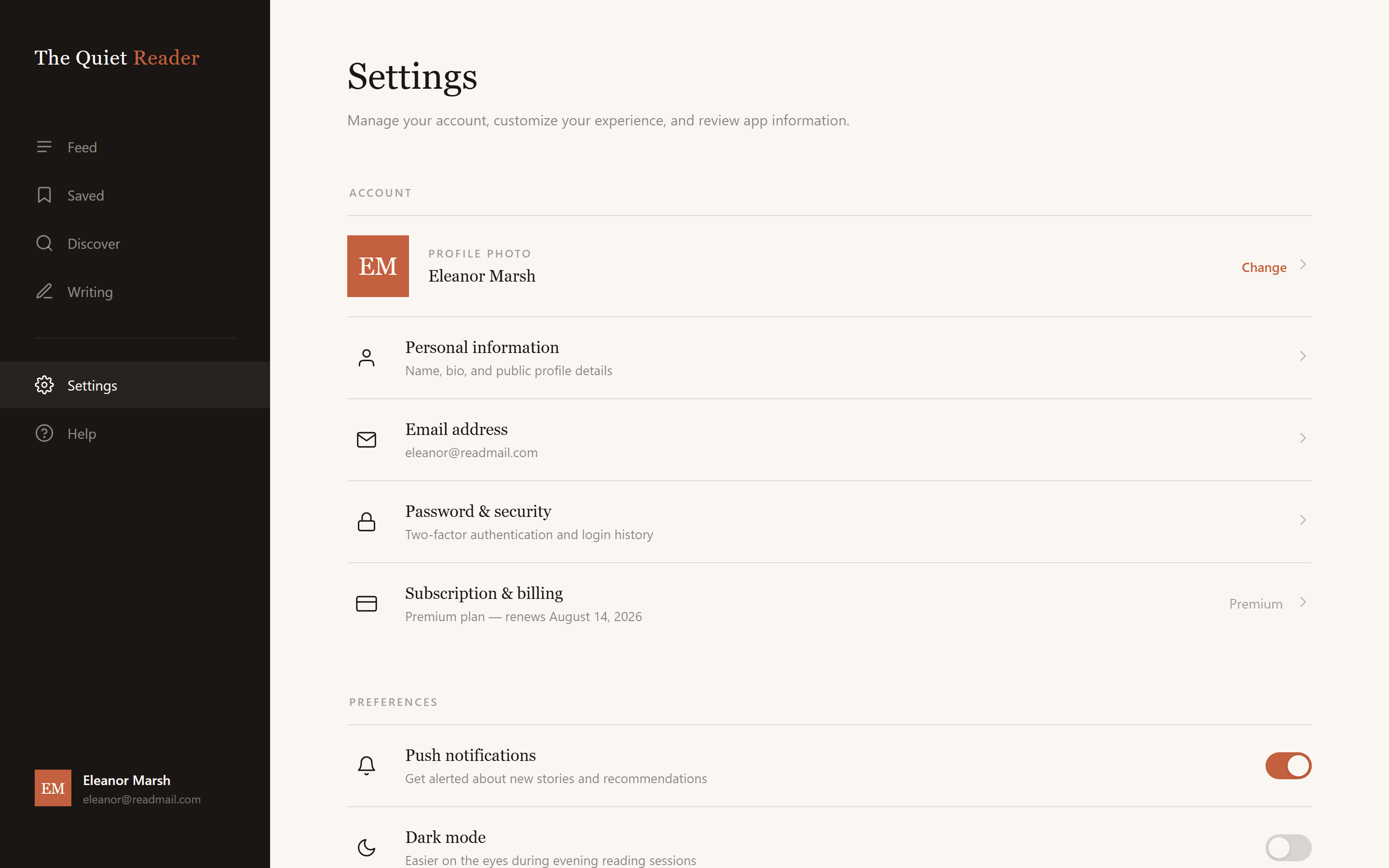Open the Feed lines icon in sidebar
Viewport: 1389px width, 868px height.
44,147
